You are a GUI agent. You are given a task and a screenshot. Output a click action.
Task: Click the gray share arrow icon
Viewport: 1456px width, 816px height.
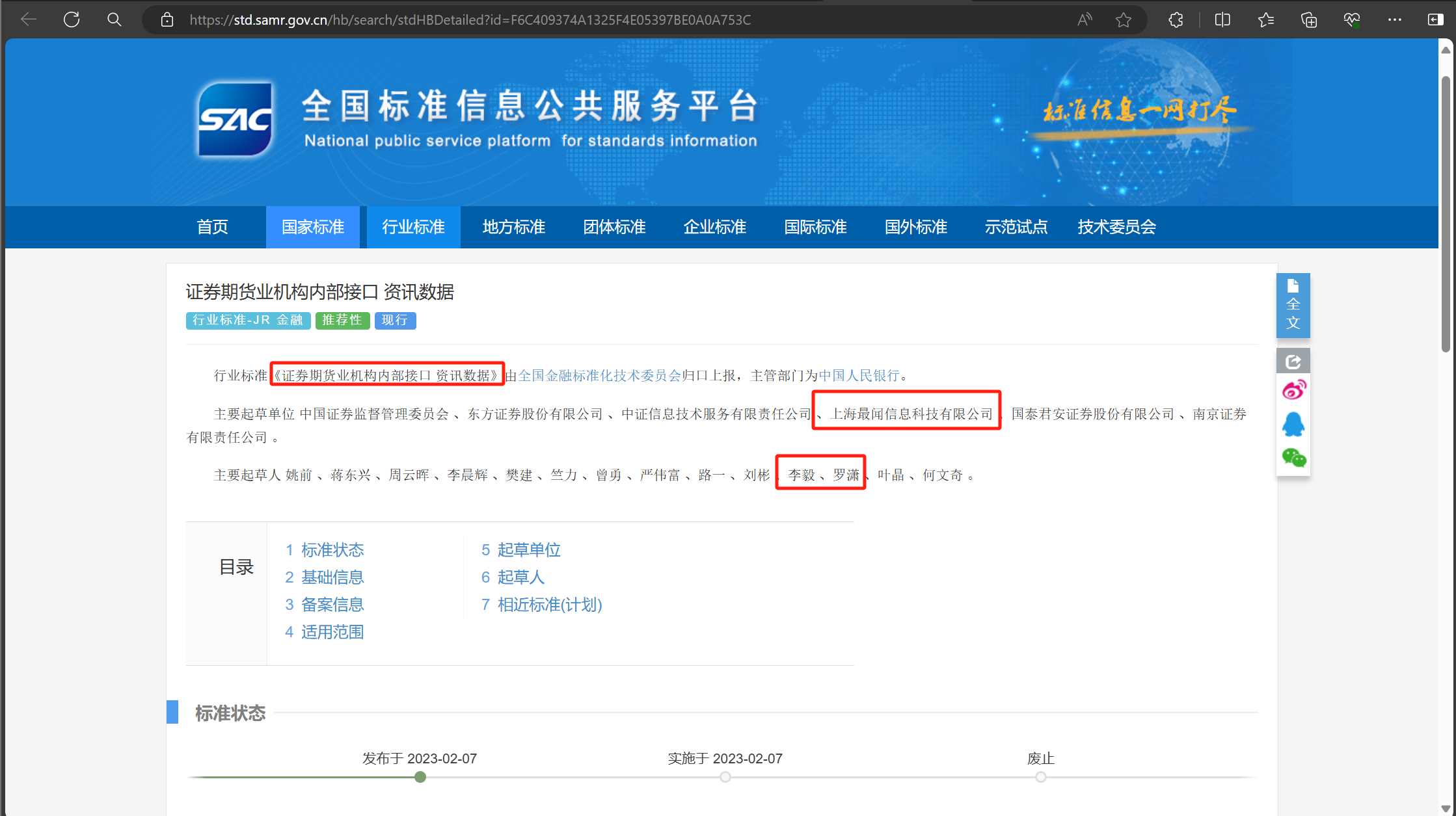coord(1293,361)
